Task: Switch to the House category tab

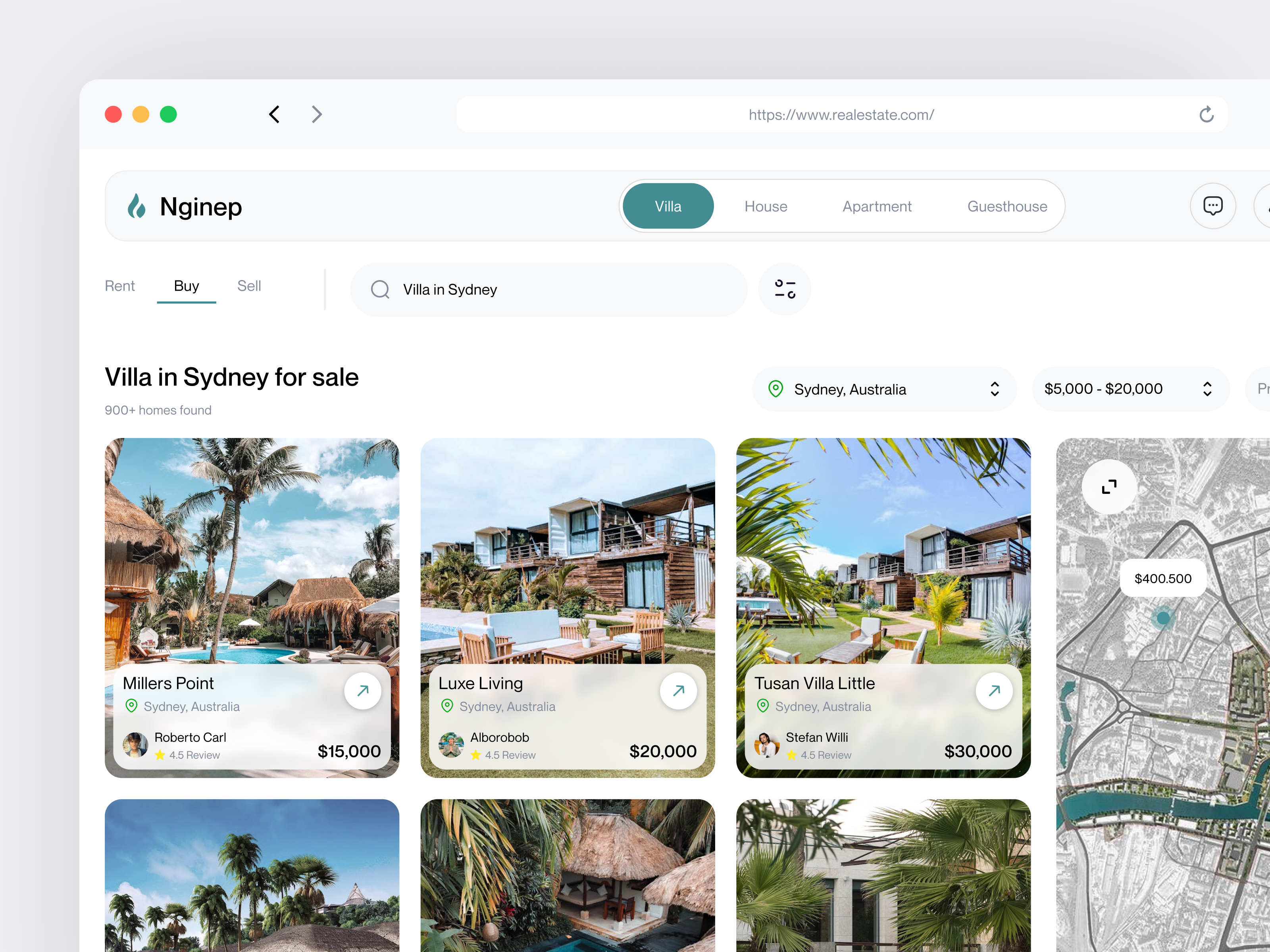Action: pyautogui.click(x=766, y=206)
